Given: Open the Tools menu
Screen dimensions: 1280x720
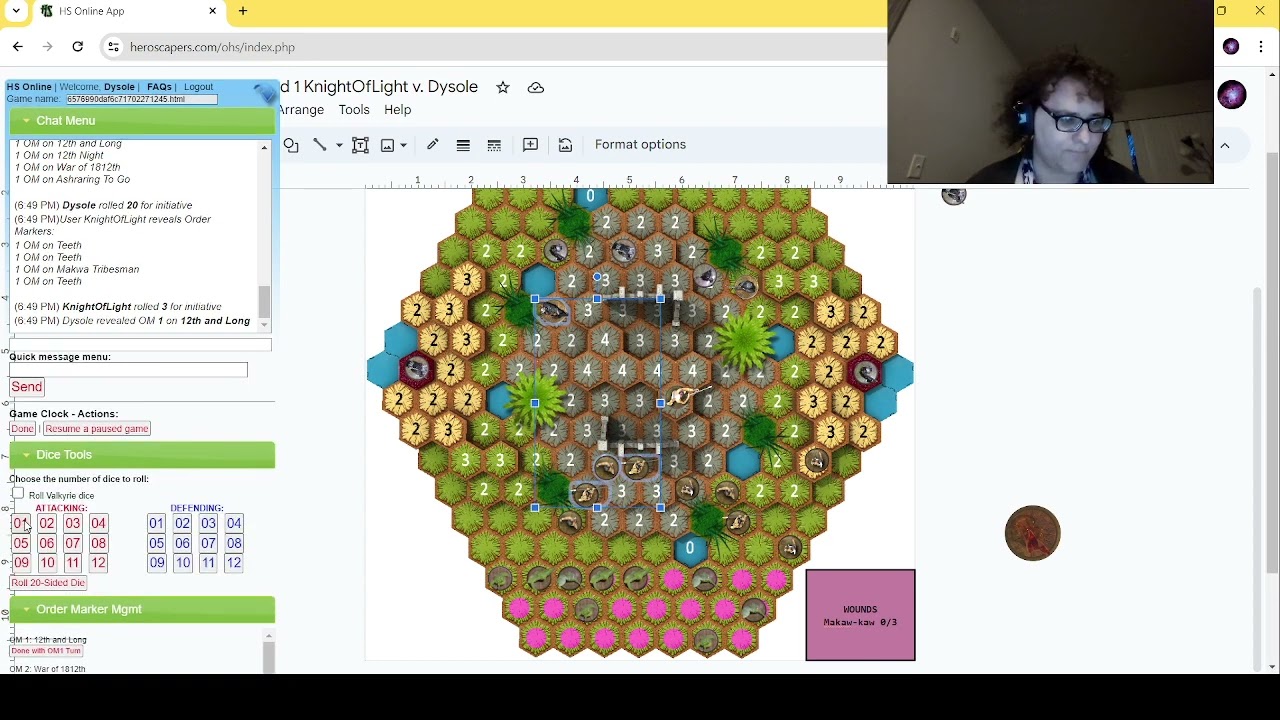Looking at the screenshot, I should 354,110.
